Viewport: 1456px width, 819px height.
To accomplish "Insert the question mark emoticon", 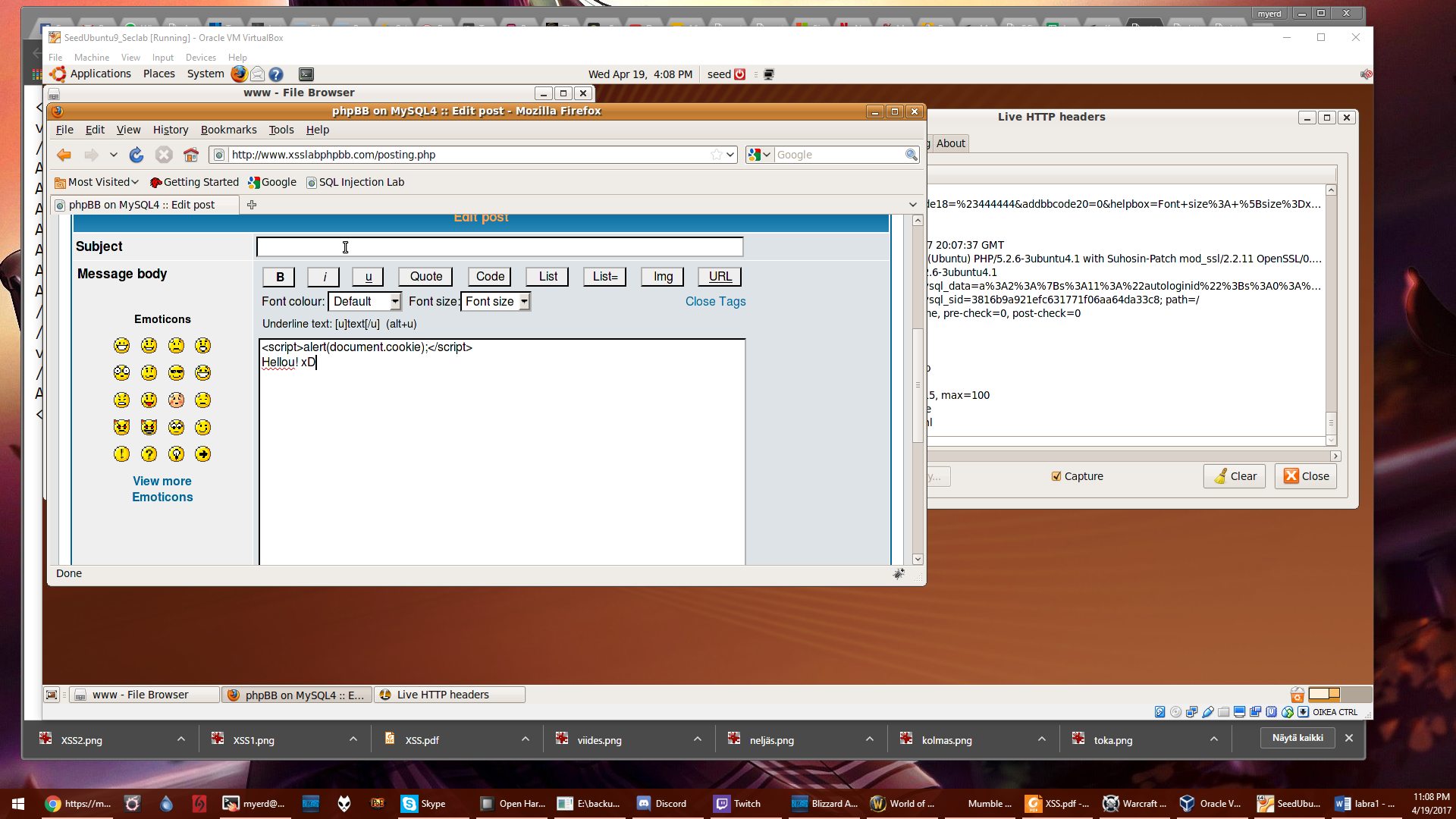I will tap(149, 454).
